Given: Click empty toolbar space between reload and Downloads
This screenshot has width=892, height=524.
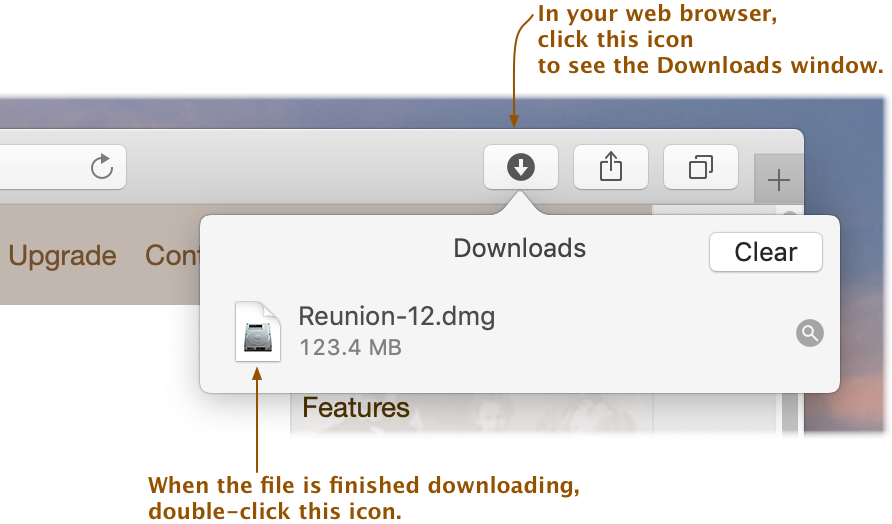Looking at the screenshot, I should [x=304, y=167].
